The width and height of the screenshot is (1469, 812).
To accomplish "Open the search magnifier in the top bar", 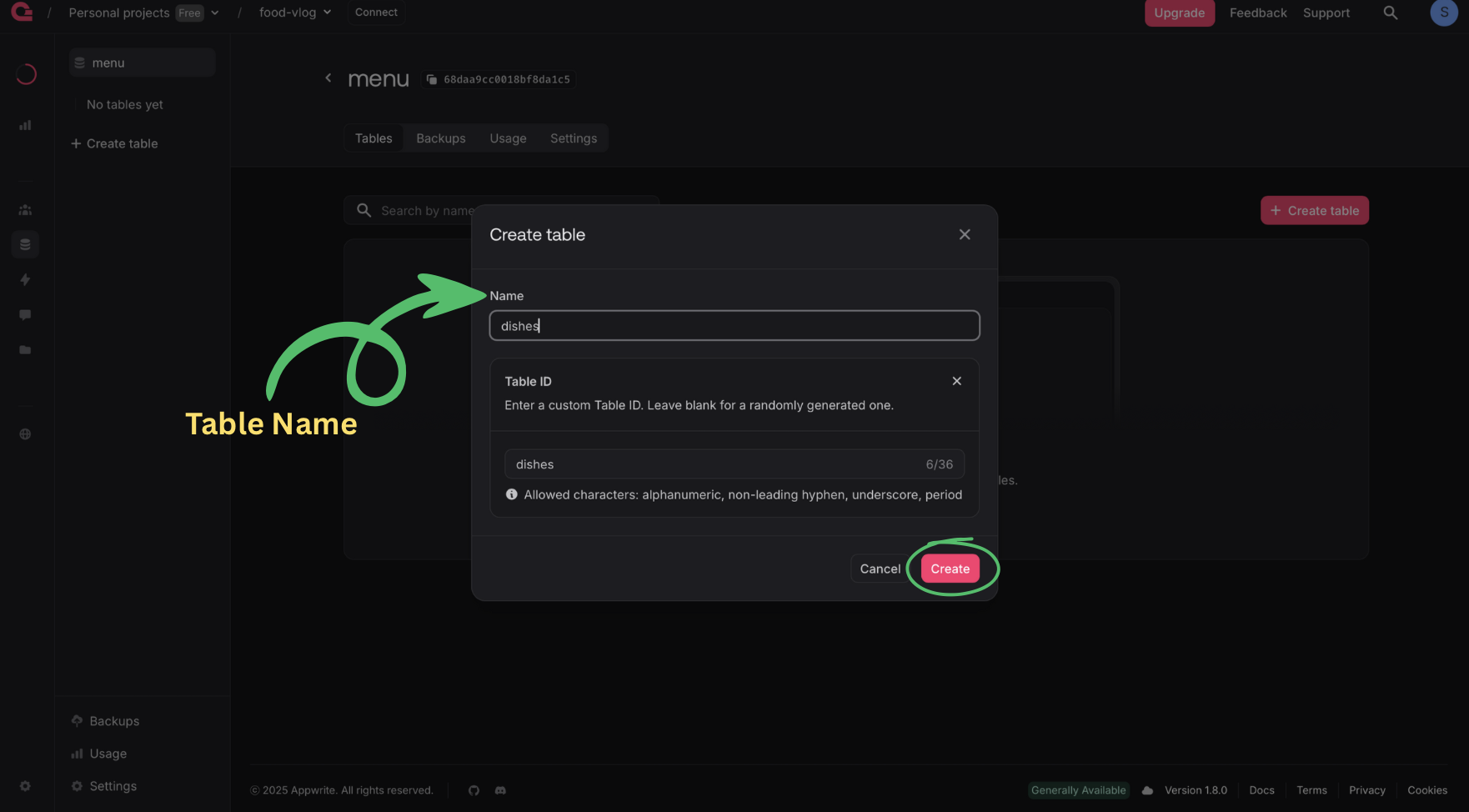I will 1390,13.
